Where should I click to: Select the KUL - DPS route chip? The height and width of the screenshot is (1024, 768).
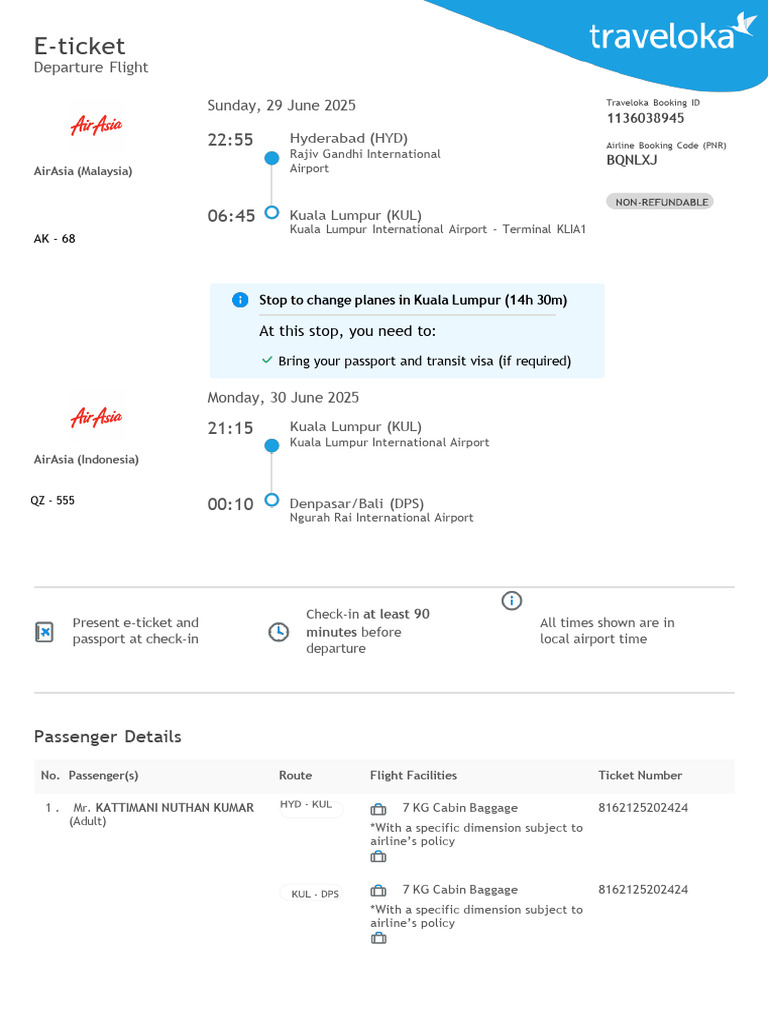tap(315, 894)
